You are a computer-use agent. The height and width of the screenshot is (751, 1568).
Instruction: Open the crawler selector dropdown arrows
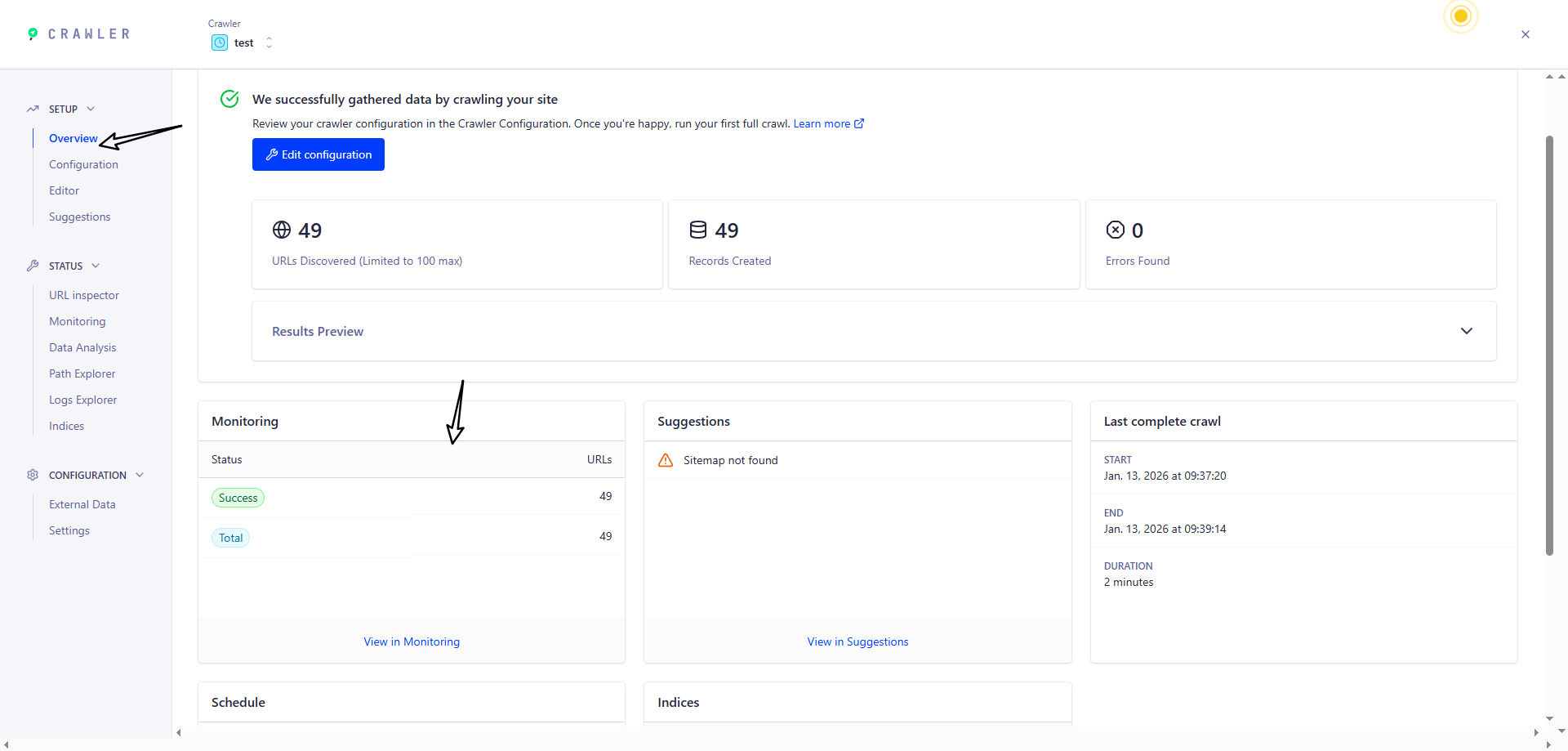point(269,42)
